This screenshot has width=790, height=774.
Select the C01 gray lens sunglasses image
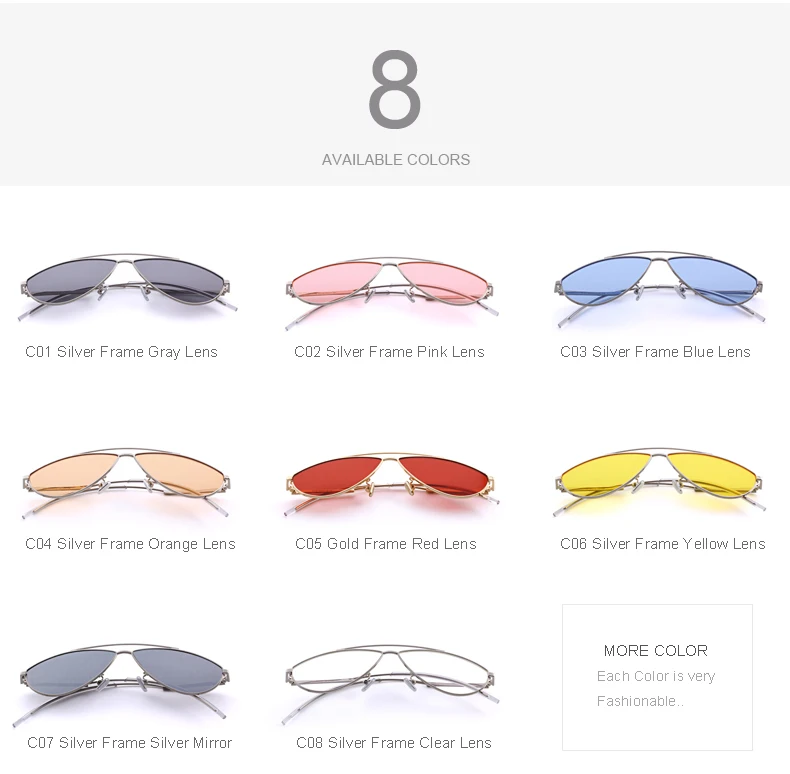(x=127, y=286)
